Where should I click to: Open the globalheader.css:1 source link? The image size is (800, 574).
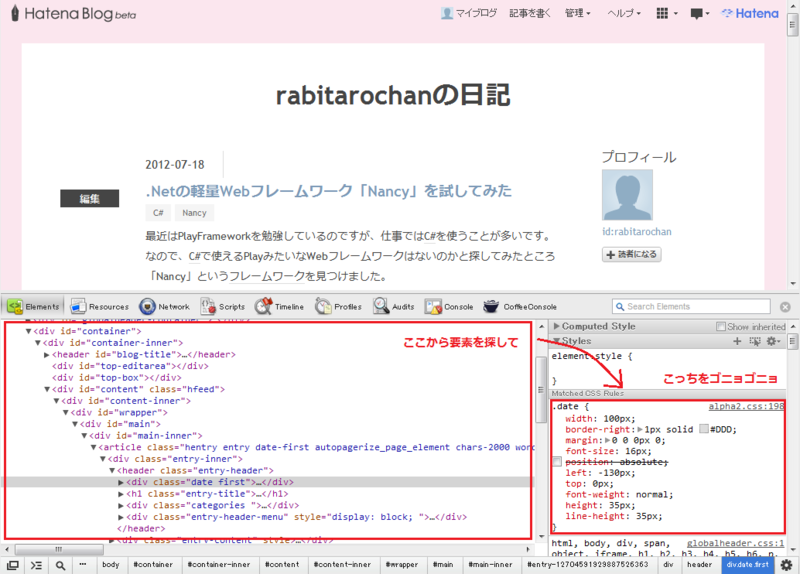tap(735, 543)
